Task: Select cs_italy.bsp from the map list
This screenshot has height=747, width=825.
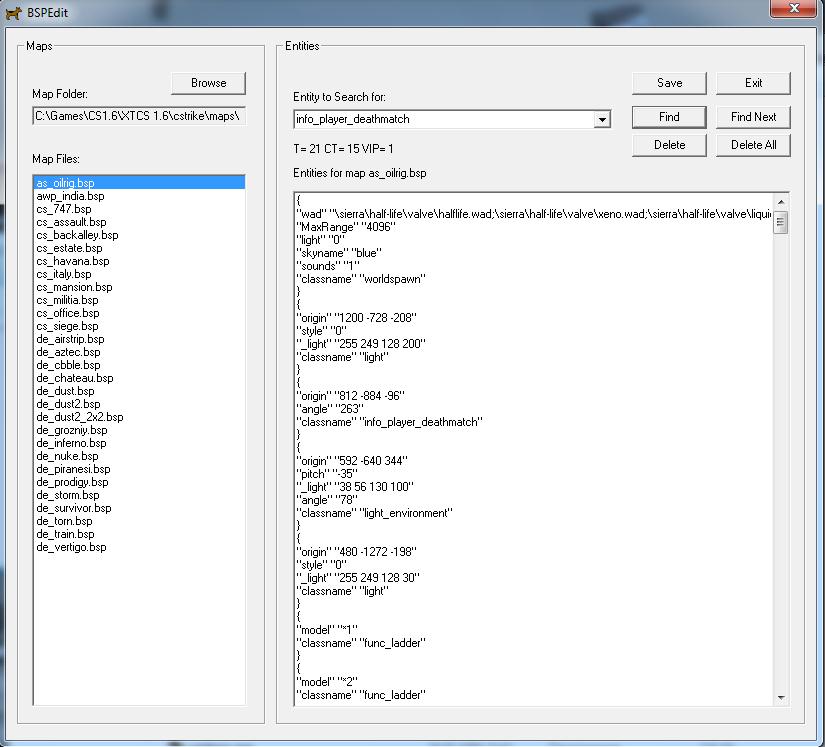Action: 64,274
